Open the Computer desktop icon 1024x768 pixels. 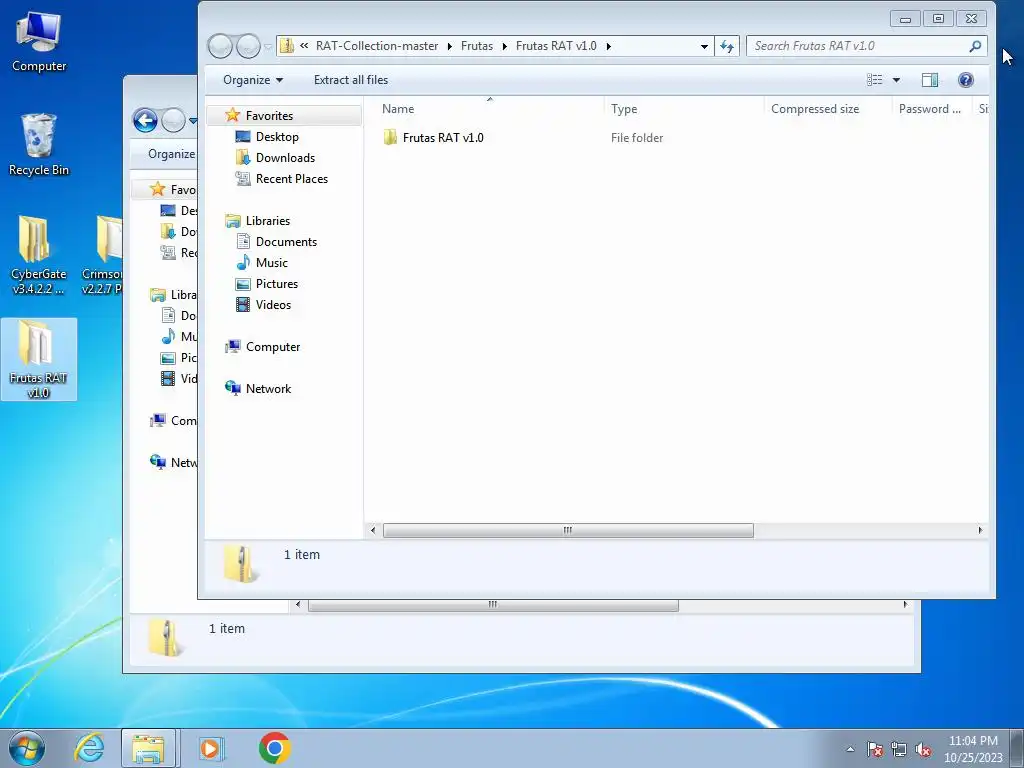click(39, 42)
